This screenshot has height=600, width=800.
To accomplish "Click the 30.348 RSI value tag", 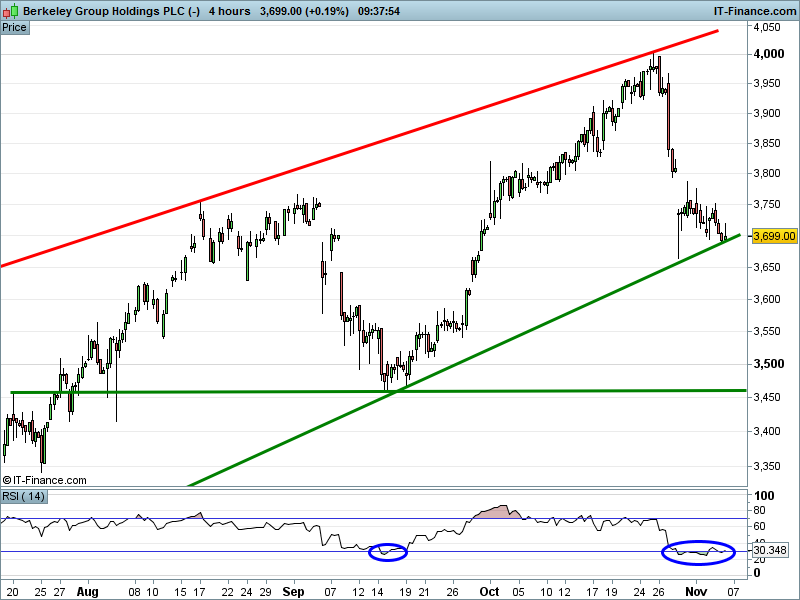I will pyautogui.click(x=769, y=550).
